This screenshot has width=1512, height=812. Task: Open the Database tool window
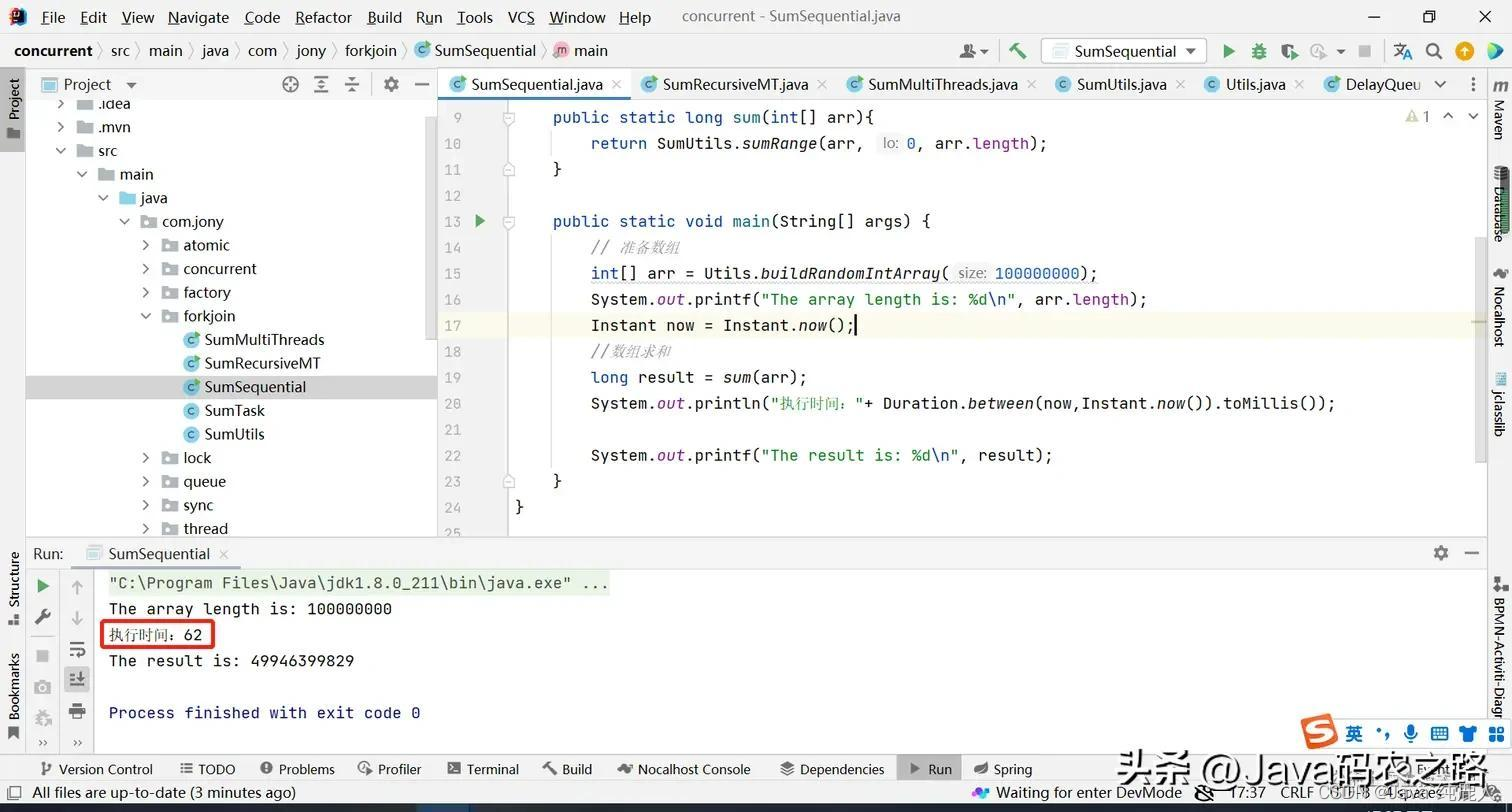pyautogui.click(x=1499, y=204)
